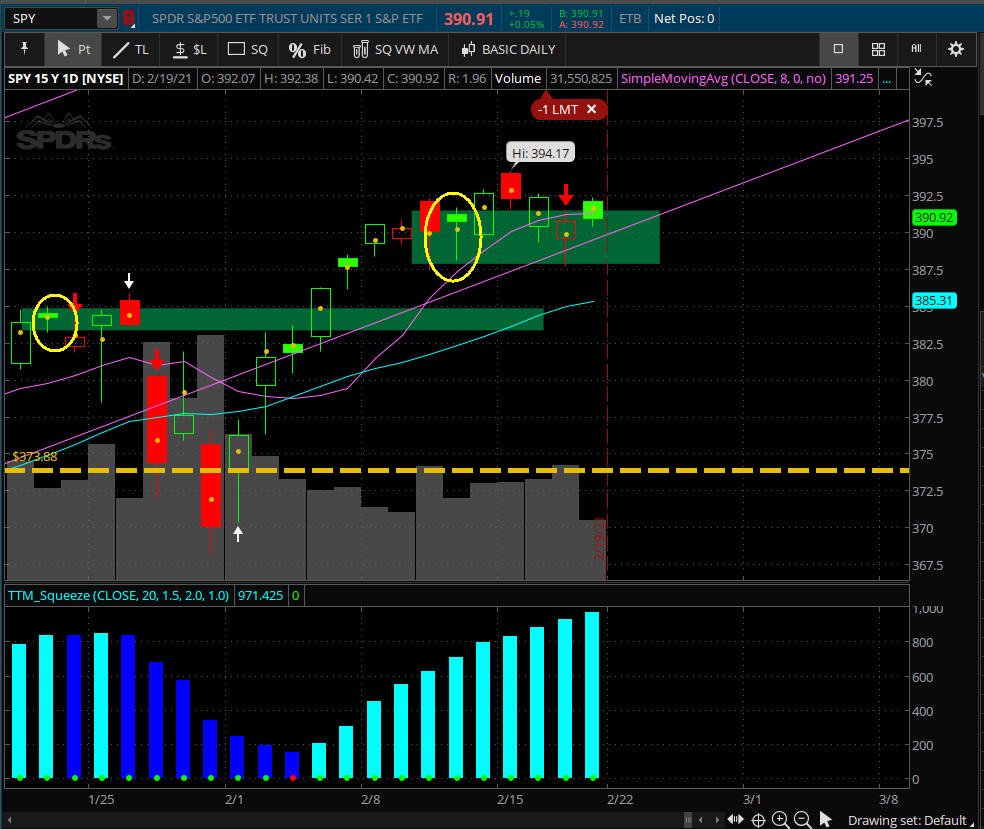Expand more studies with ellipsis button

[x=887, y=79]
